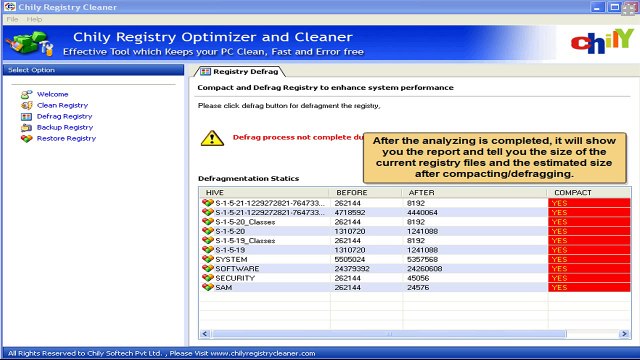This screenshot has width=640, height=360.
Task: Select the SECURITY hive name
Action: [x=235, y=278]
